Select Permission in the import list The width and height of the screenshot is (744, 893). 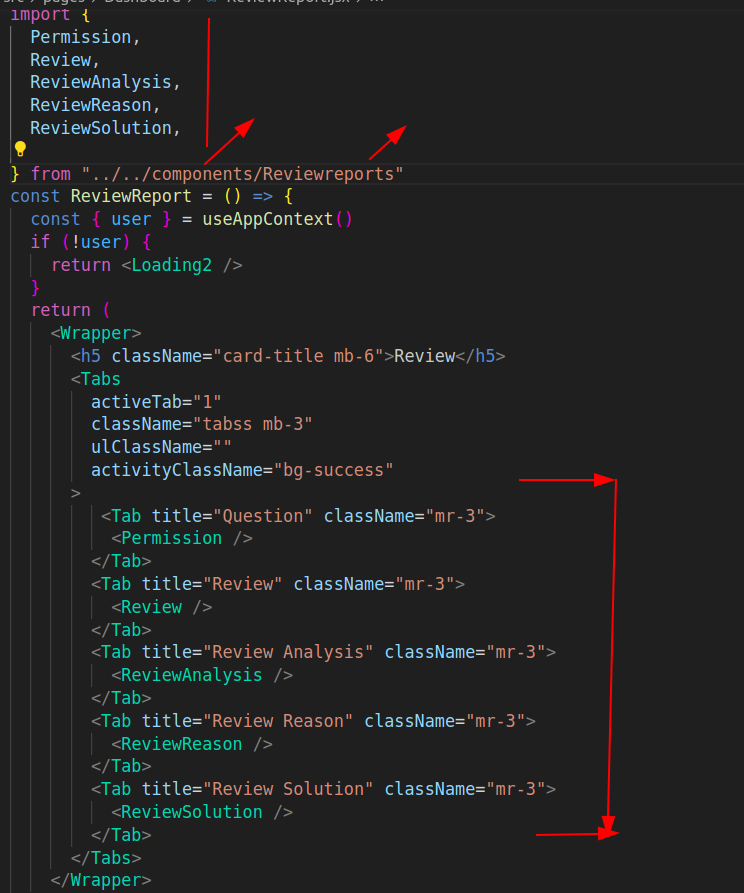pos(80,37)
